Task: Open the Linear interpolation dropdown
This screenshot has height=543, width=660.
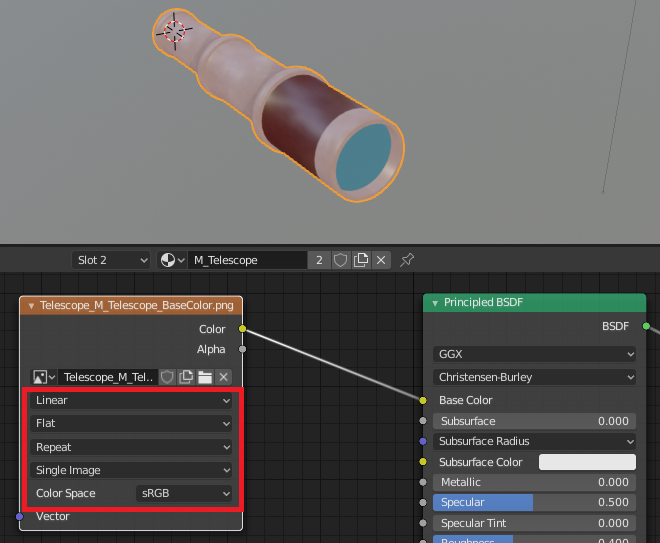Action: coord(131,400)
